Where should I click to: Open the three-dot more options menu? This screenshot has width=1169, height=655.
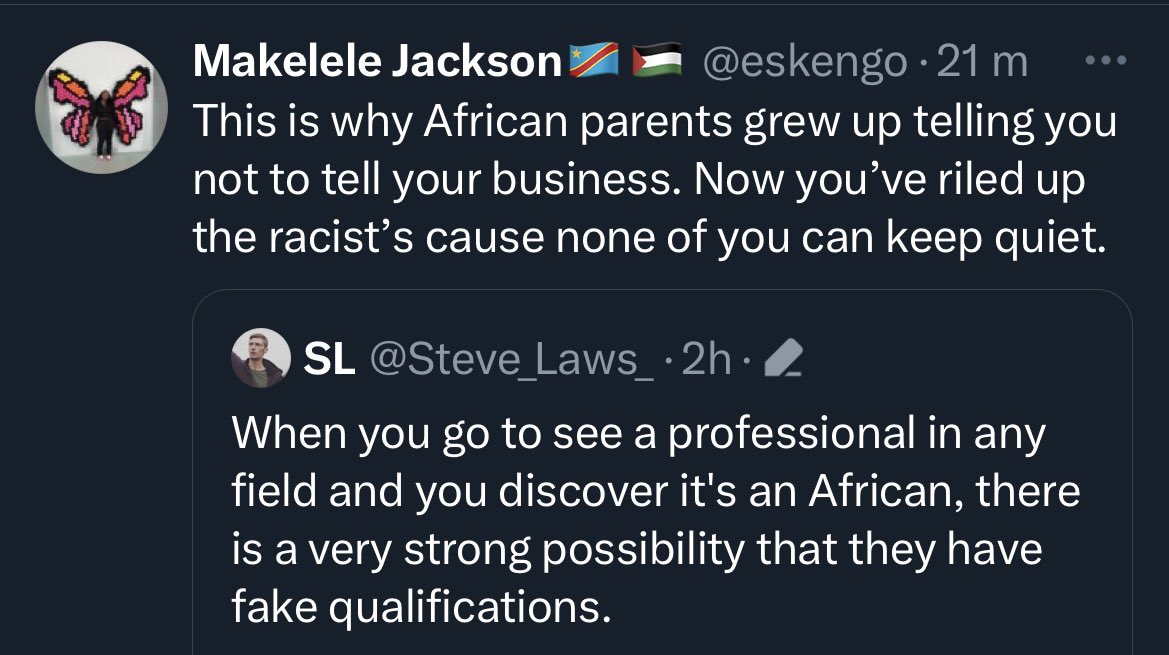1106,63
